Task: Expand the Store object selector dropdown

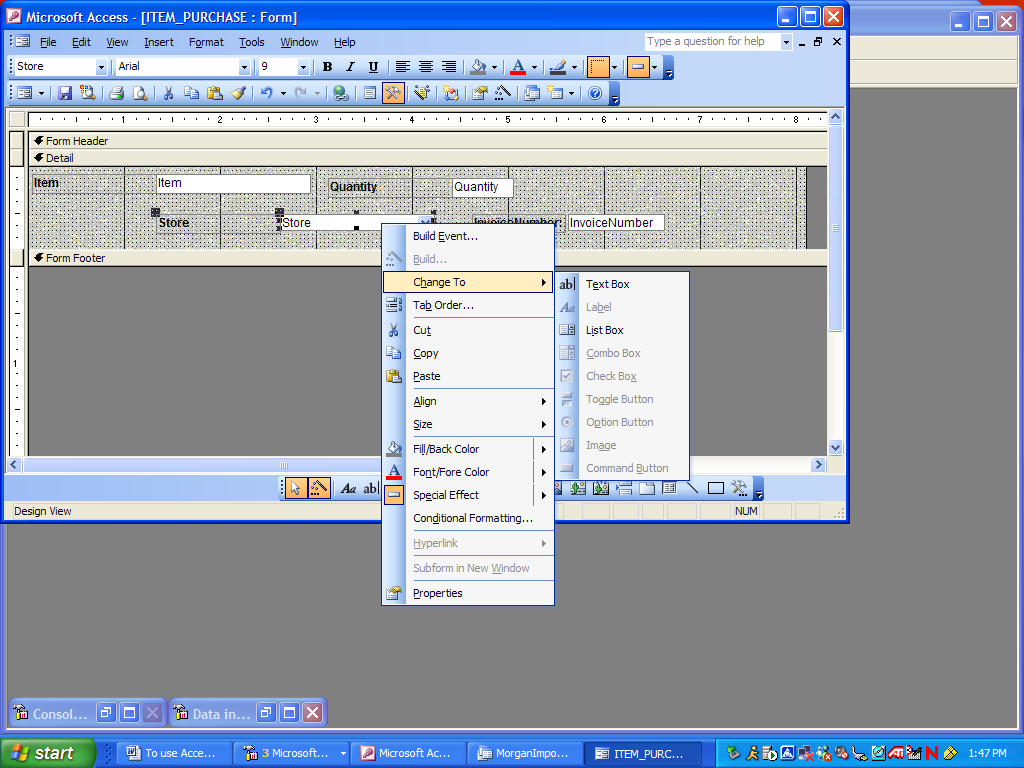Action: (101, 67)
